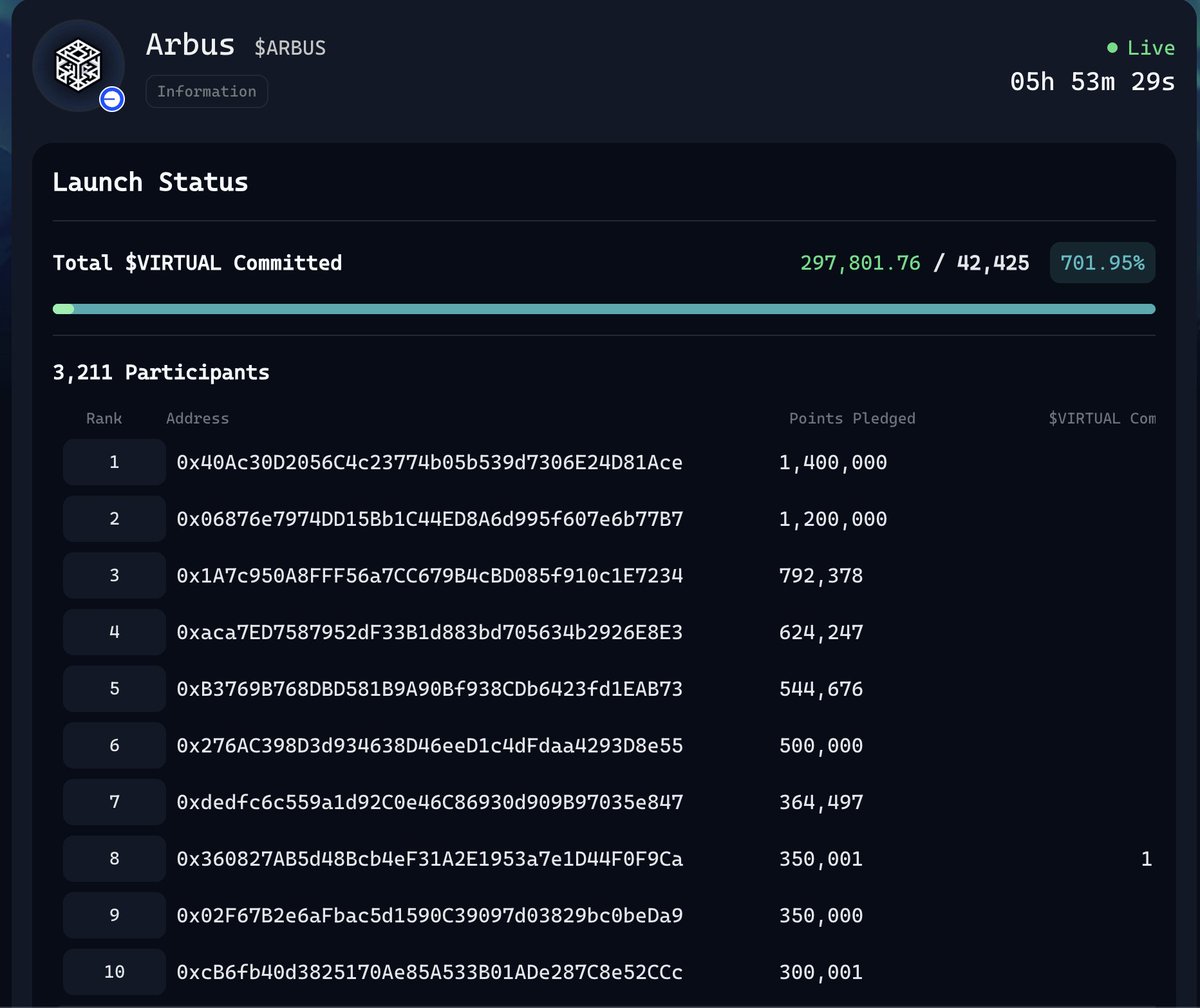Click the 1,400,000 points pledged value

point(833,463)
